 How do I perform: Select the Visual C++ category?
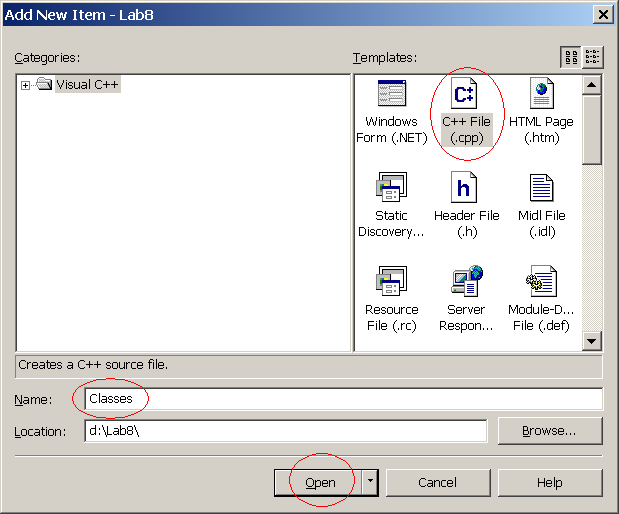(x=87, y=84)
